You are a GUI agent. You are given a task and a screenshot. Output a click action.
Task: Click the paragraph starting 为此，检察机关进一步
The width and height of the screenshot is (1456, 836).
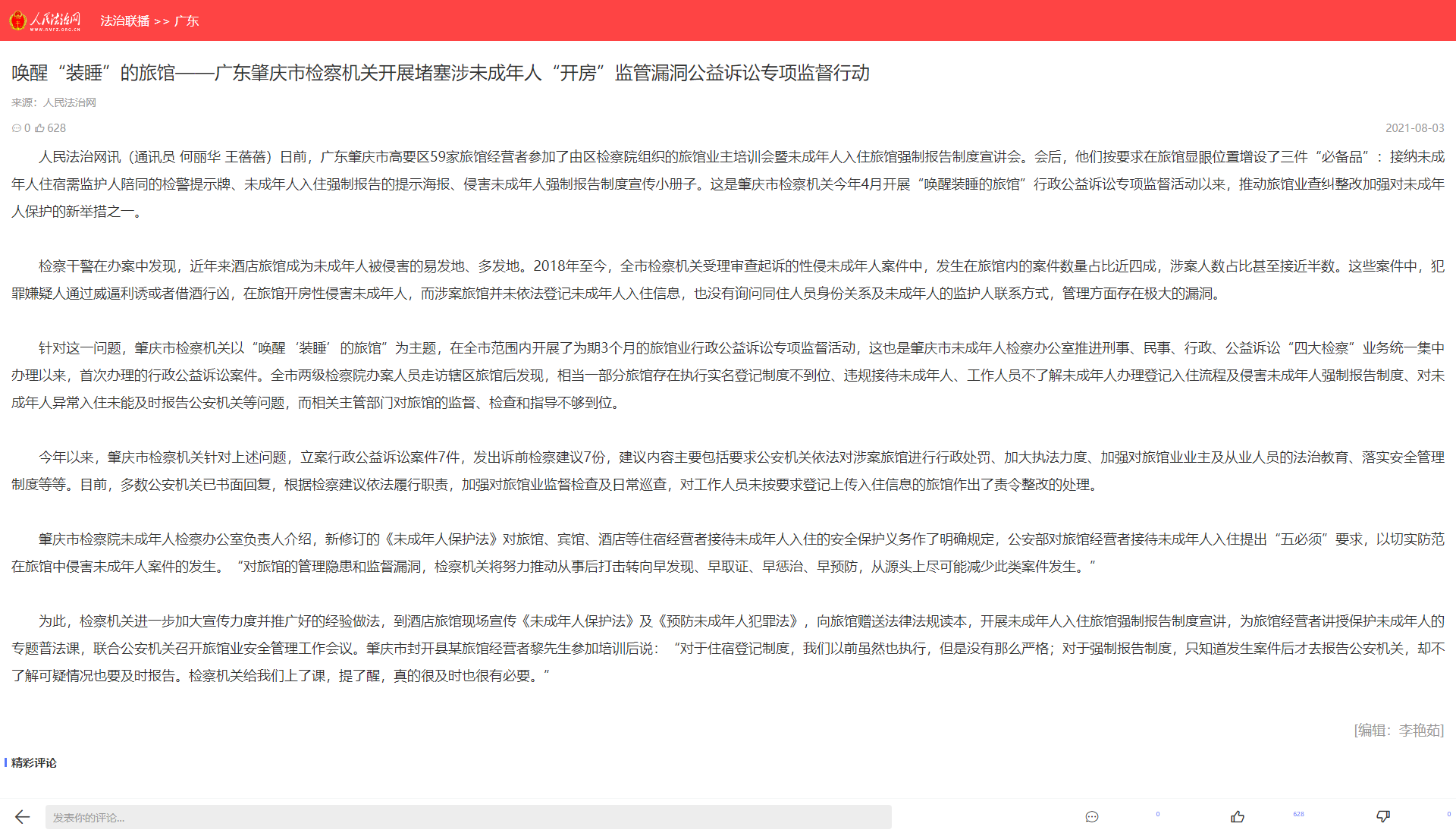[728, 649]
